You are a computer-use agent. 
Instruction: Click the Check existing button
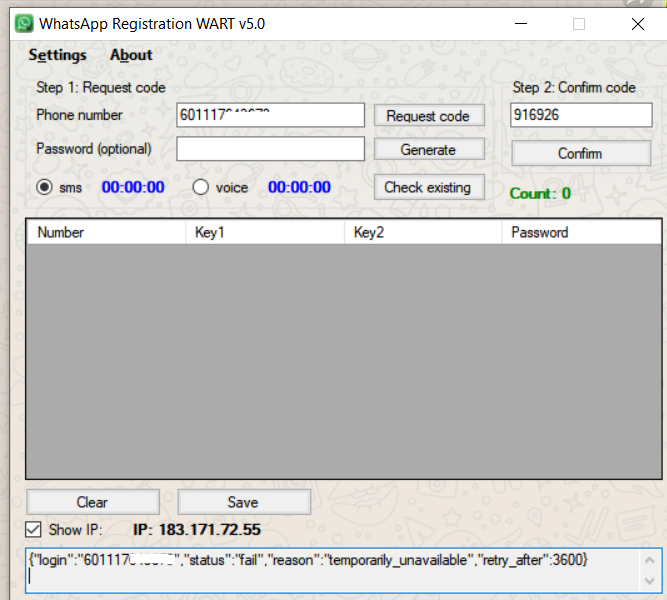tap(429, 187)
